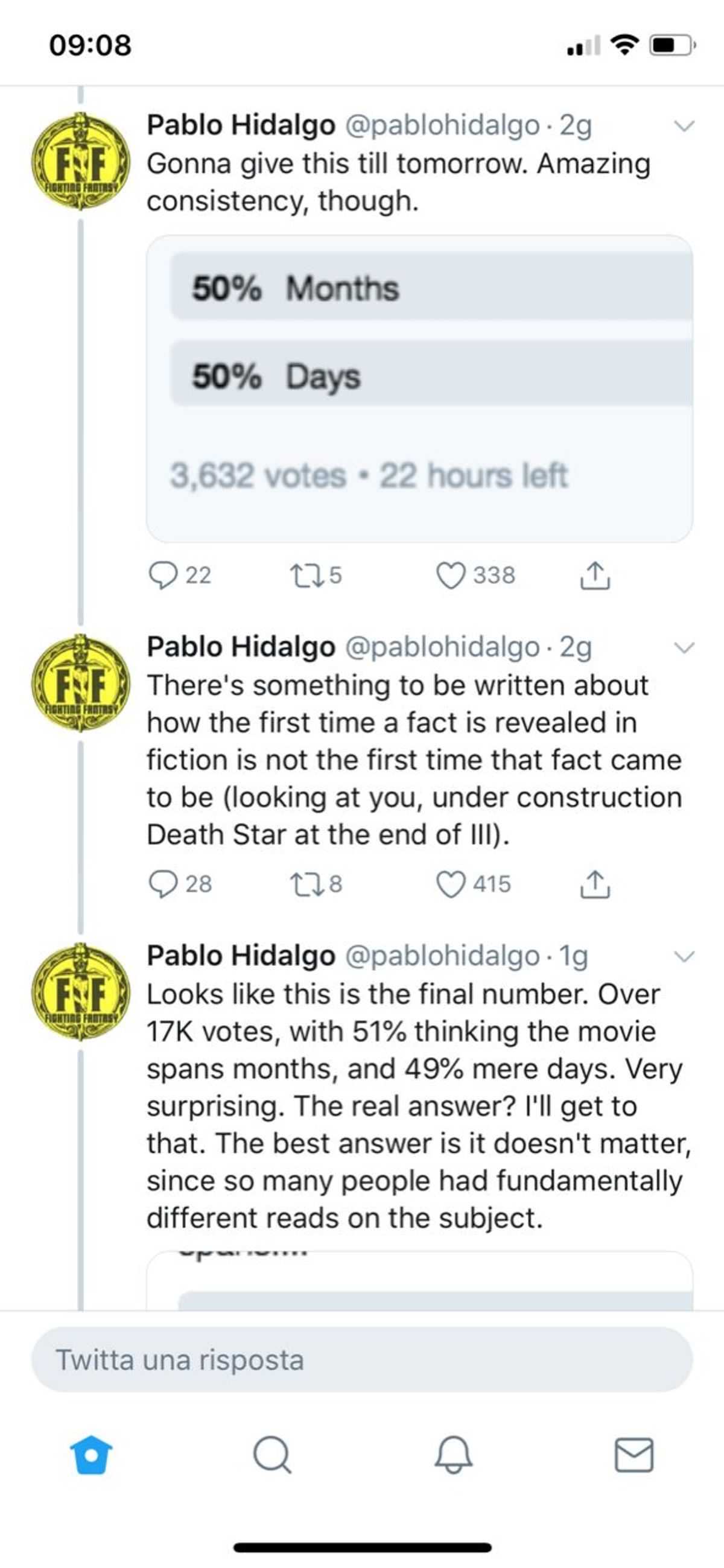Open @pablohidalgo handle on the poll tweet
The height and width of the screenshot is (1568, 724).
(443, 125)
